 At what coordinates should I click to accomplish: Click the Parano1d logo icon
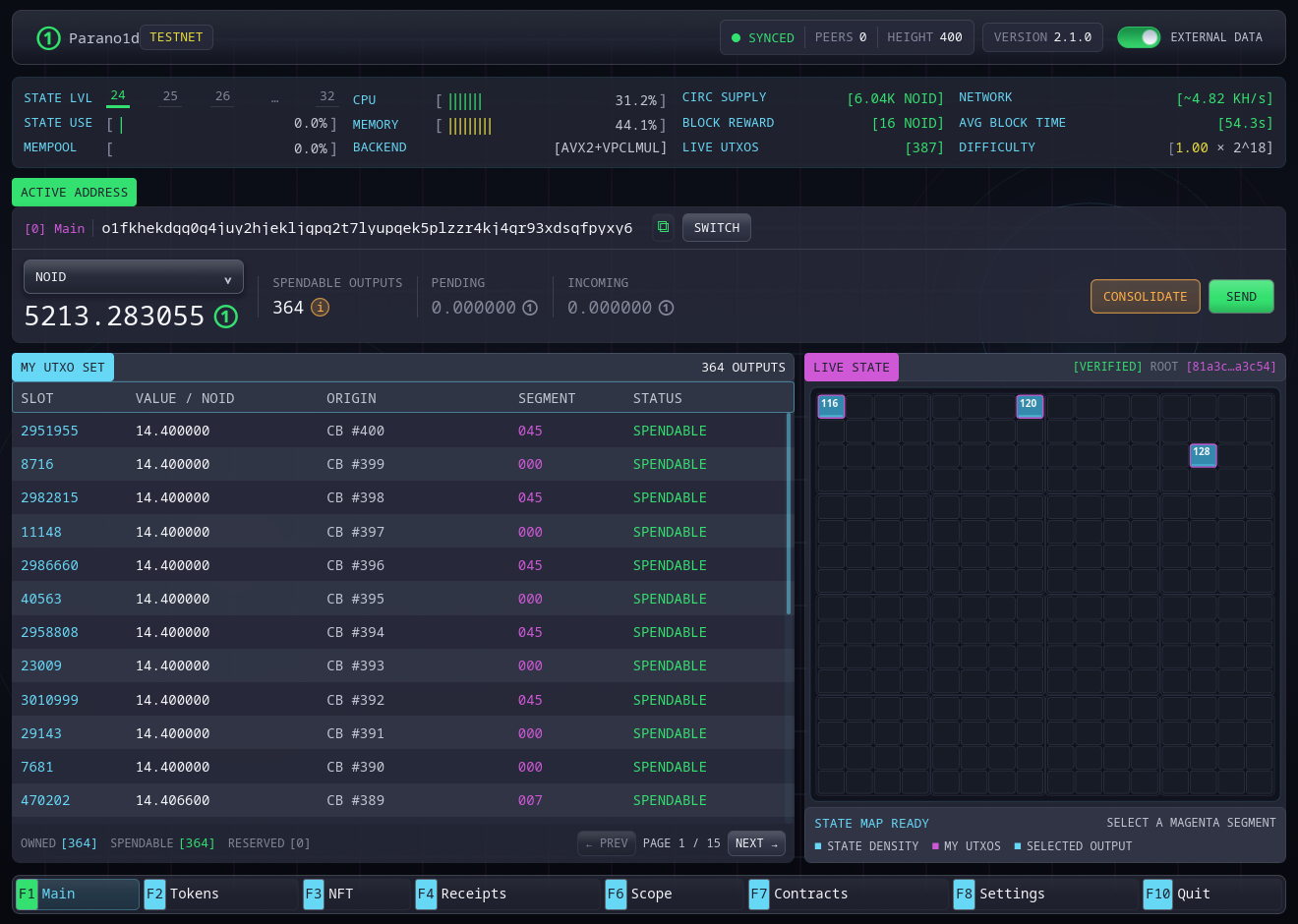pos(48,37)
